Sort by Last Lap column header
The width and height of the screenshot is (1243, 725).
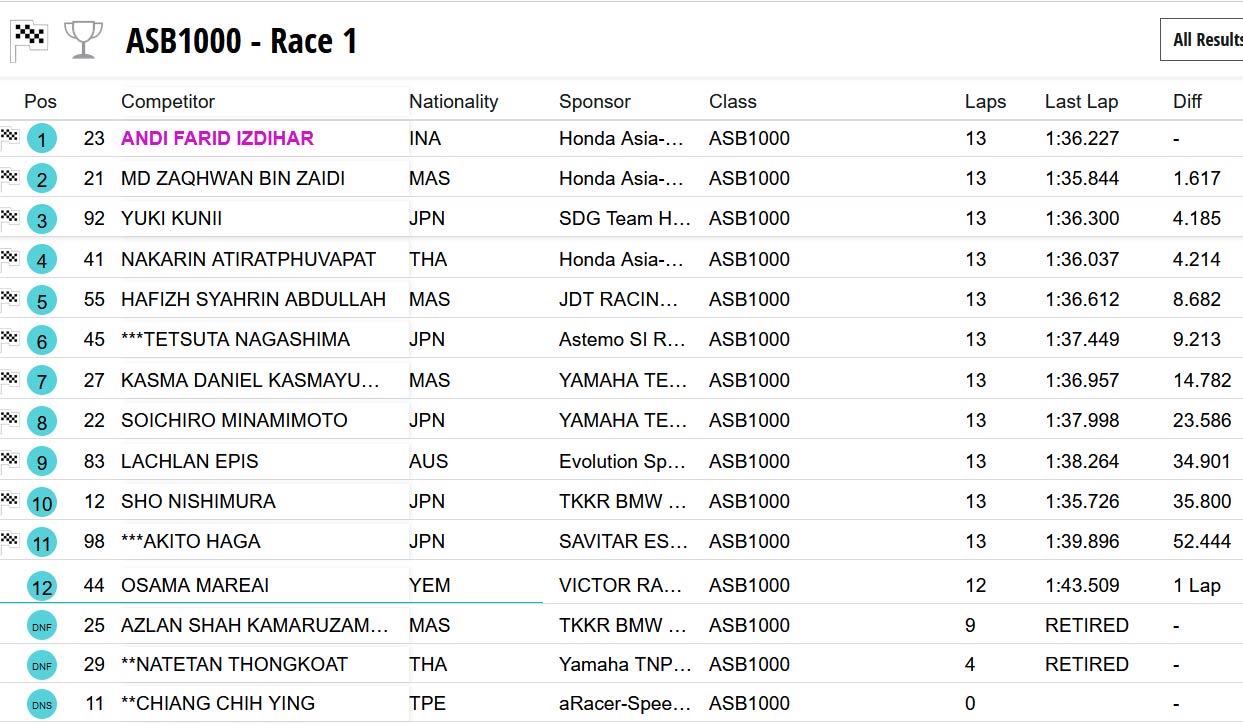[1081, 102]
